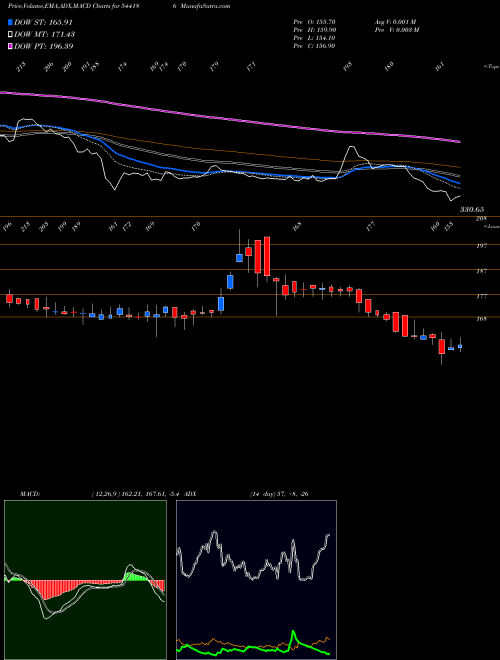
Task: Select the 'Pre L: 154.10' value
Action: [x=314, y=38]
